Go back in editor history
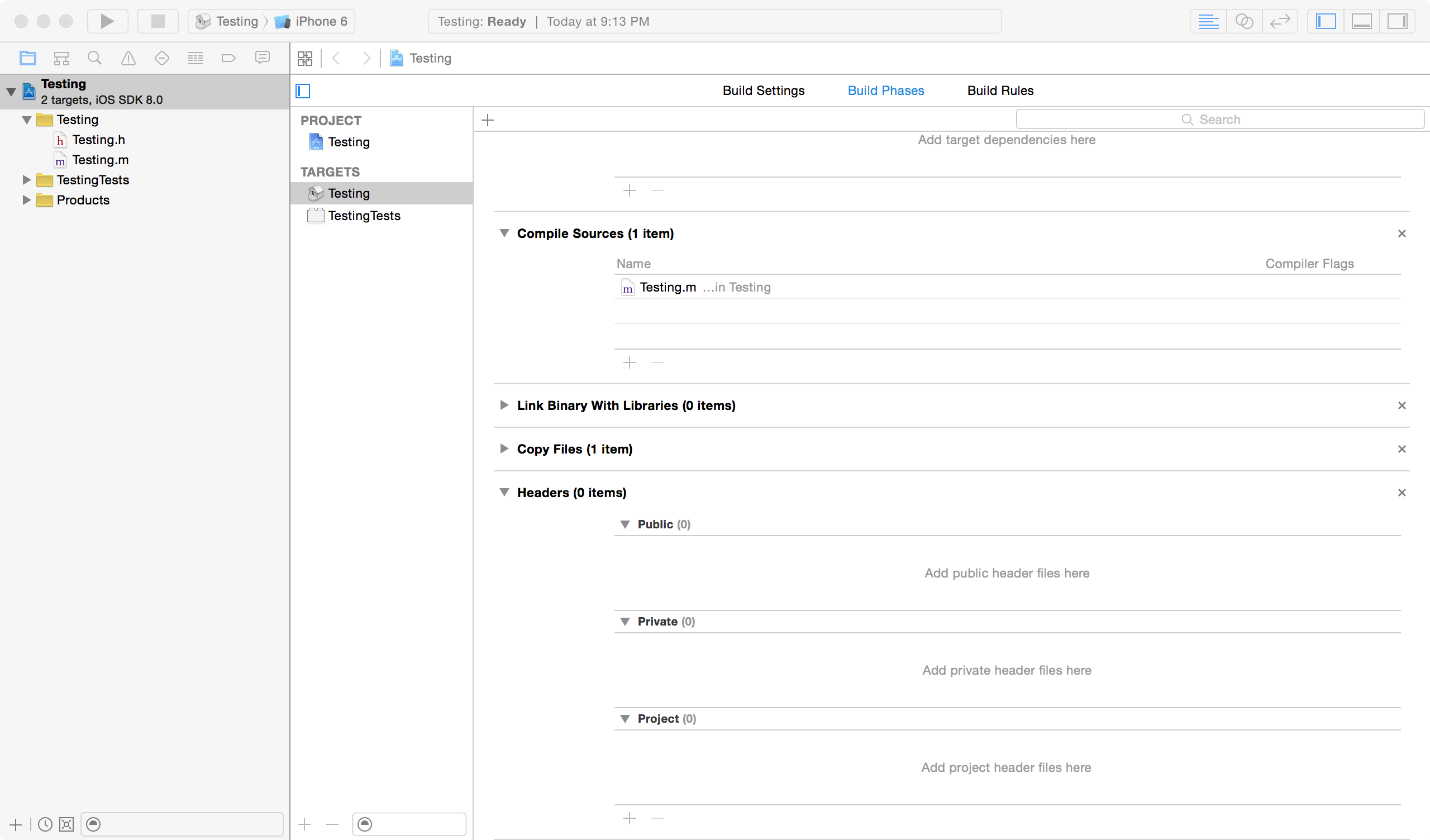This screenshot has width=1430, height=840. 336,58
